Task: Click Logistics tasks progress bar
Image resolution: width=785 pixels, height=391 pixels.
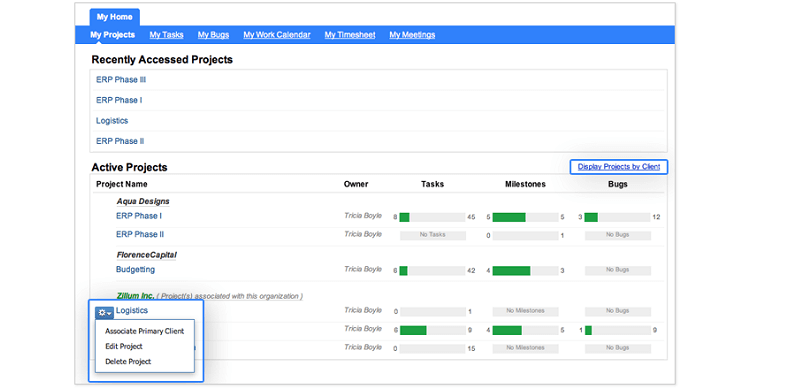Action: pos(433,311)
